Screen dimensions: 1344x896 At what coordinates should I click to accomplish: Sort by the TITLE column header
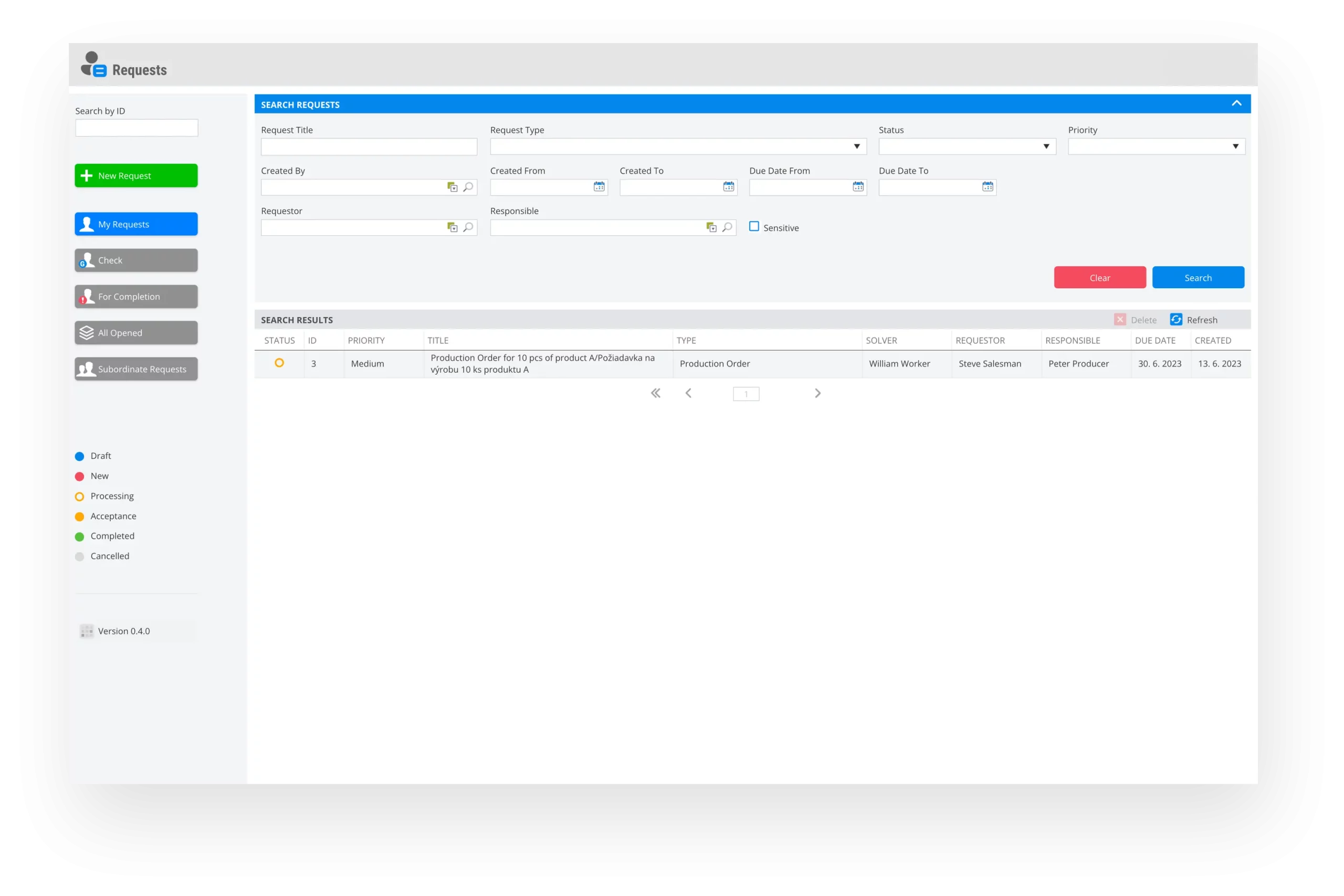pyautogui.click(x=438, y=341)
